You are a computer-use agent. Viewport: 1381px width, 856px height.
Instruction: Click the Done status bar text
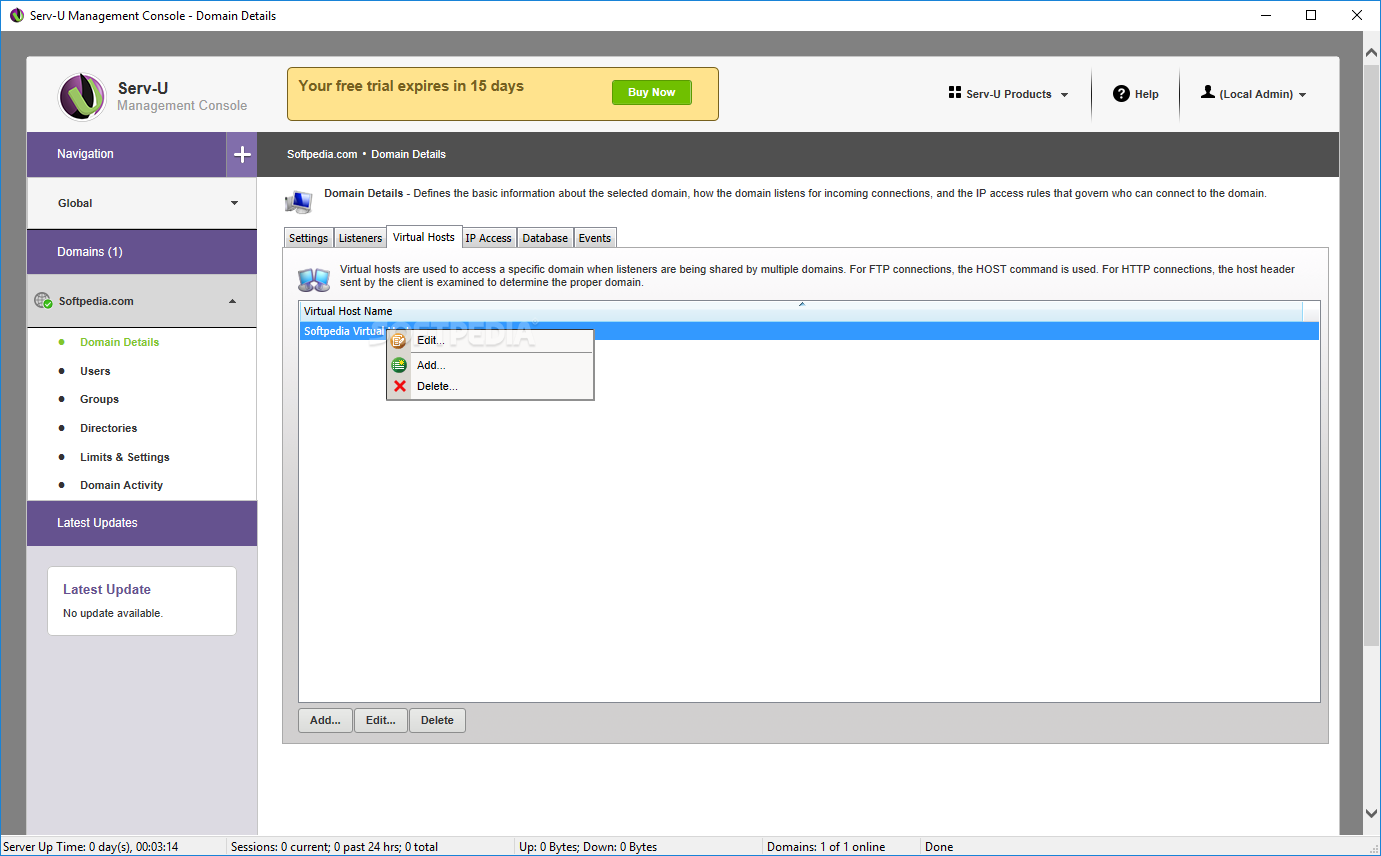[939, 847]
